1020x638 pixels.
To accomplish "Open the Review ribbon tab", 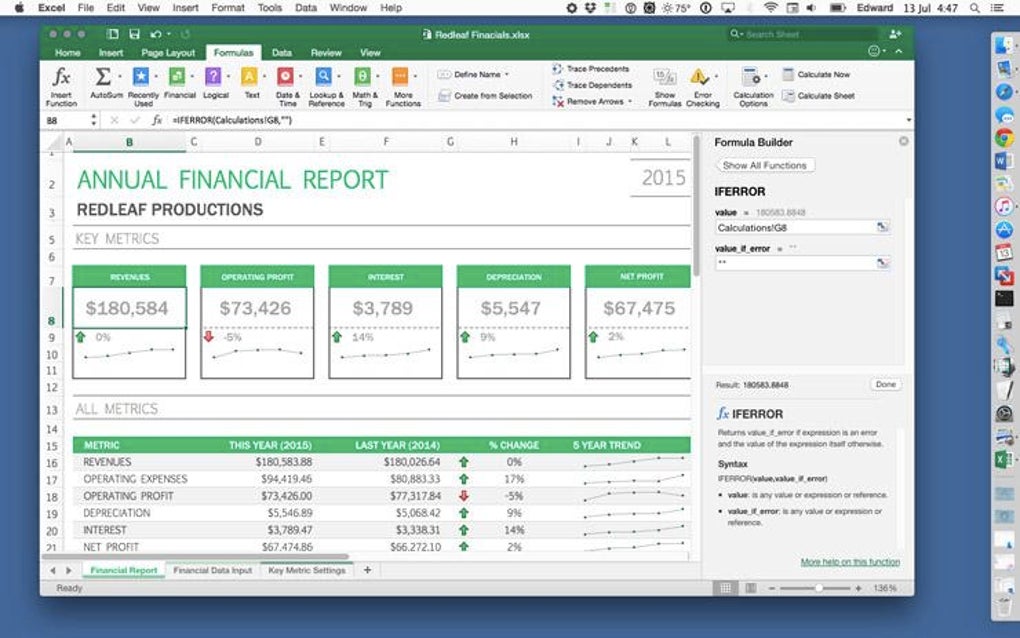I will coord(326,53).
